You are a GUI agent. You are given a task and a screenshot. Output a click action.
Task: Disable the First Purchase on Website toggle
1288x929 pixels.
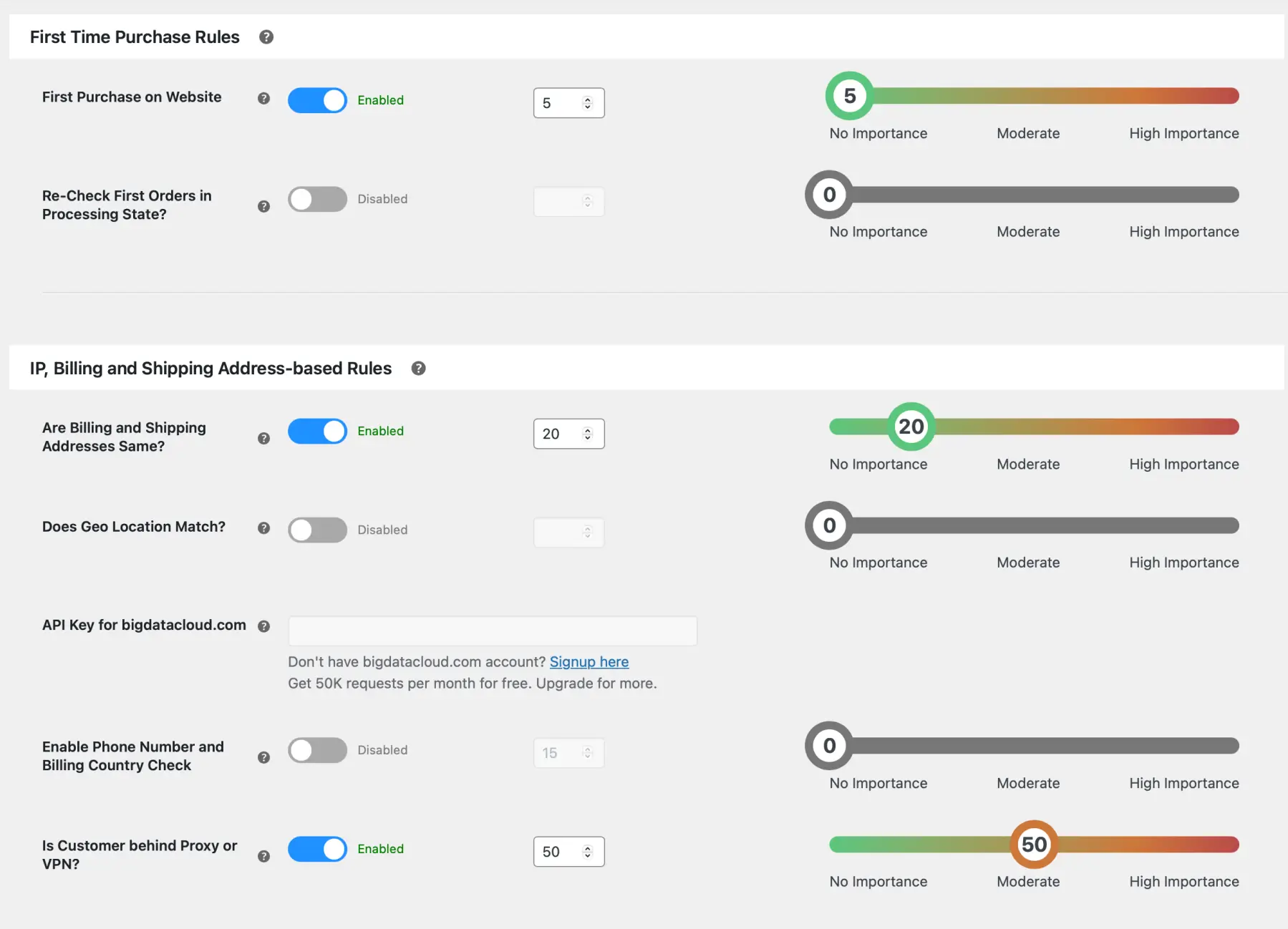[317, 101]
